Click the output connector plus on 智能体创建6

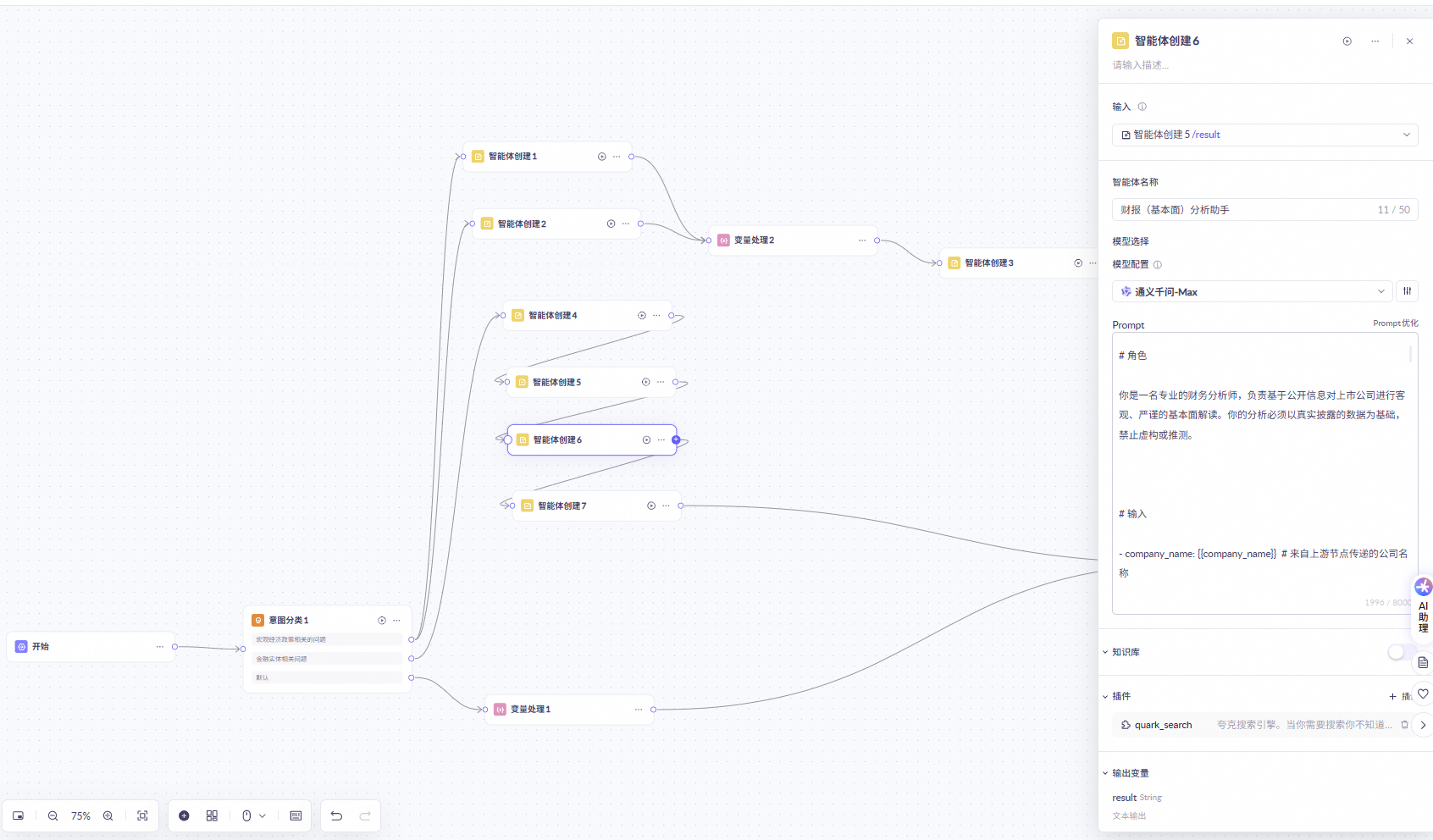(676, 439)
